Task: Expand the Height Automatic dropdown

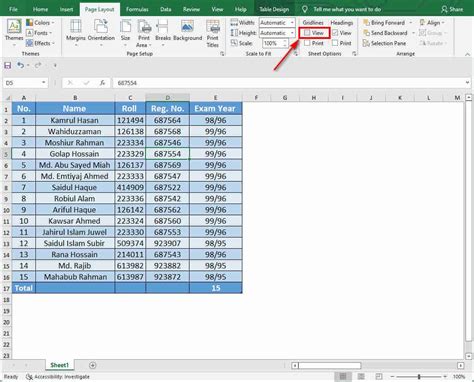Action: (292, 33)
